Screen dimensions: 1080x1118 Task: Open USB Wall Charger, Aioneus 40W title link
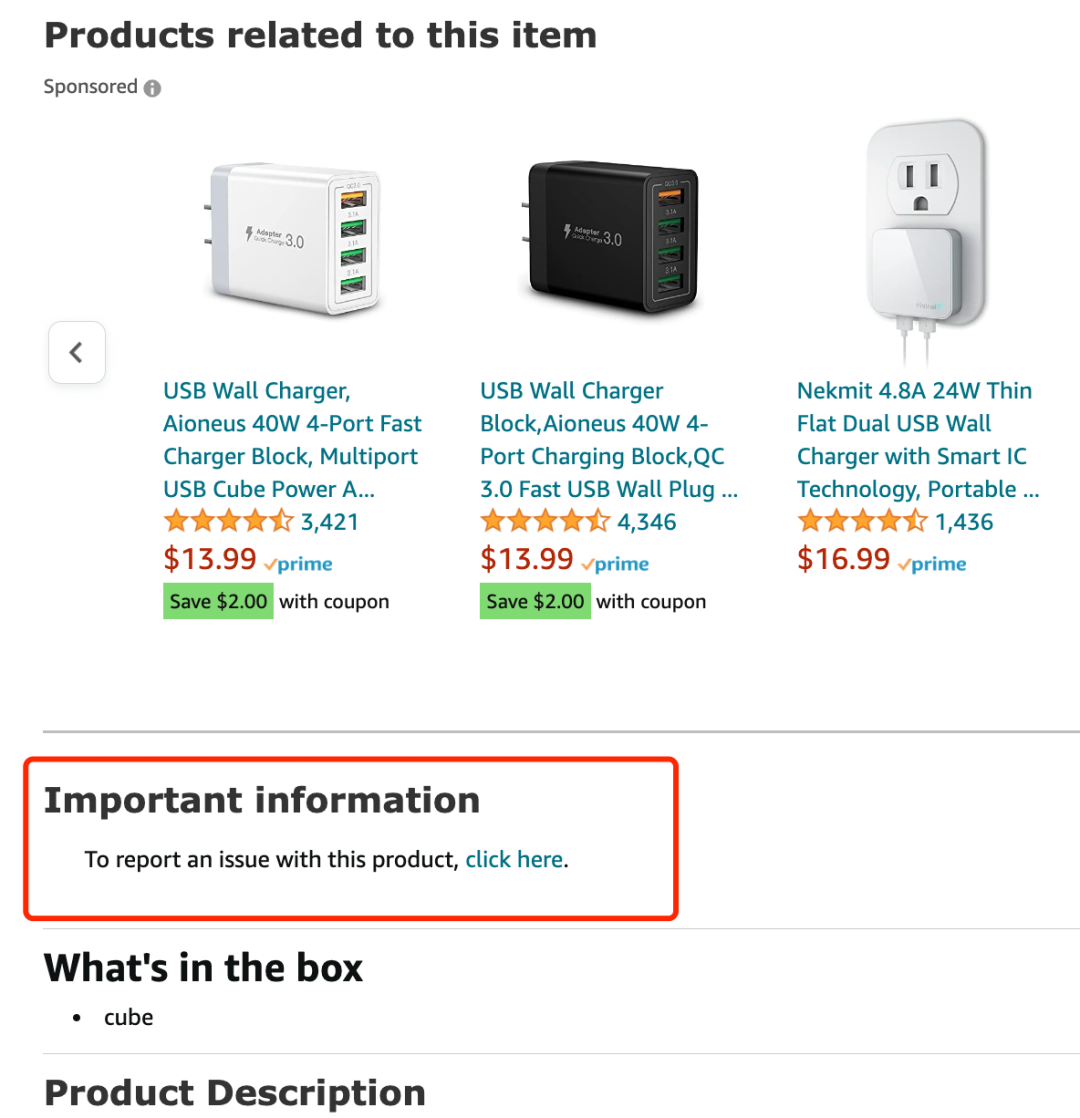[292, 440]
